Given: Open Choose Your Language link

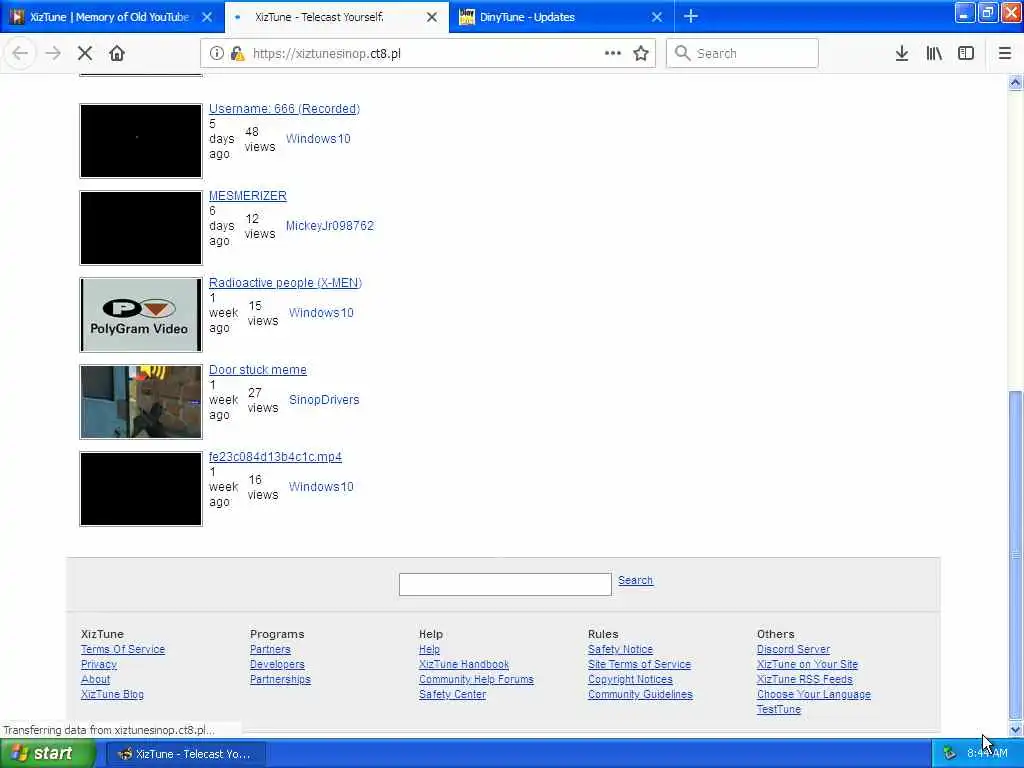Looking at the screenshot, I should tap(814, 694).
